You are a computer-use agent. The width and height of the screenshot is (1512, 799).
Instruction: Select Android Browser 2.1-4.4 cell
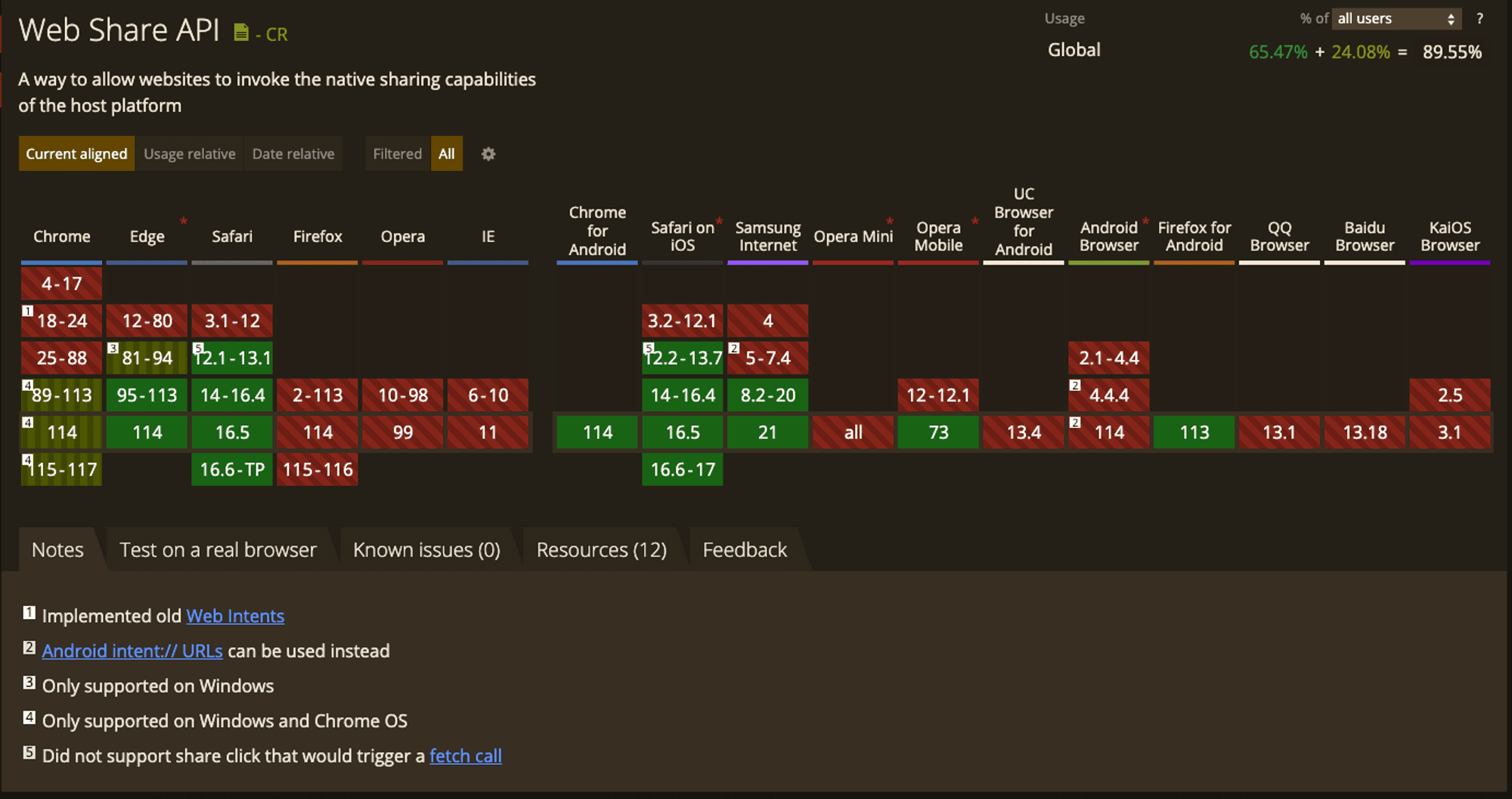1109,358
